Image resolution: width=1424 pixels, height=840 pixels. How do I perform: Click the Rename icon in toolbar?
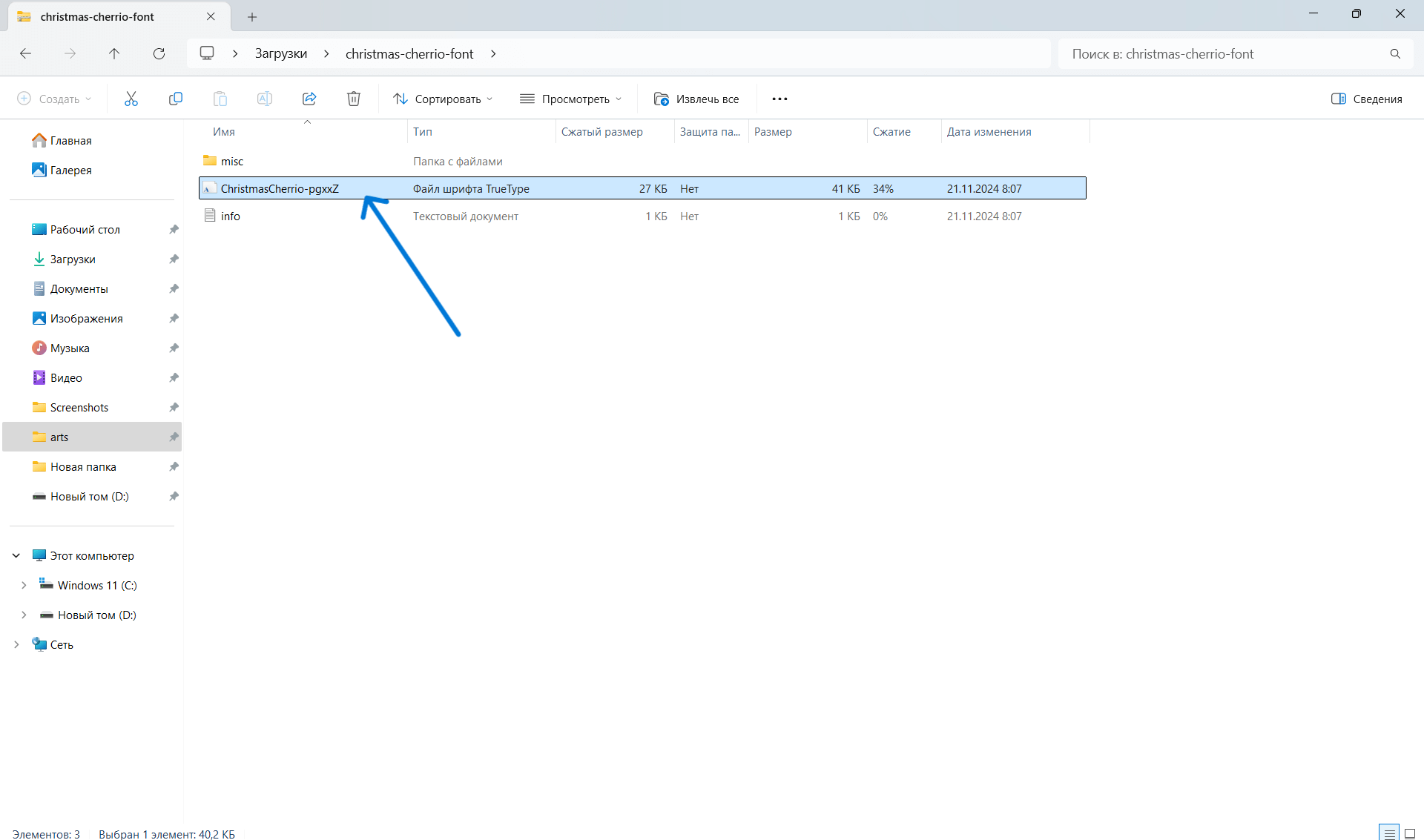click(265, 99)
